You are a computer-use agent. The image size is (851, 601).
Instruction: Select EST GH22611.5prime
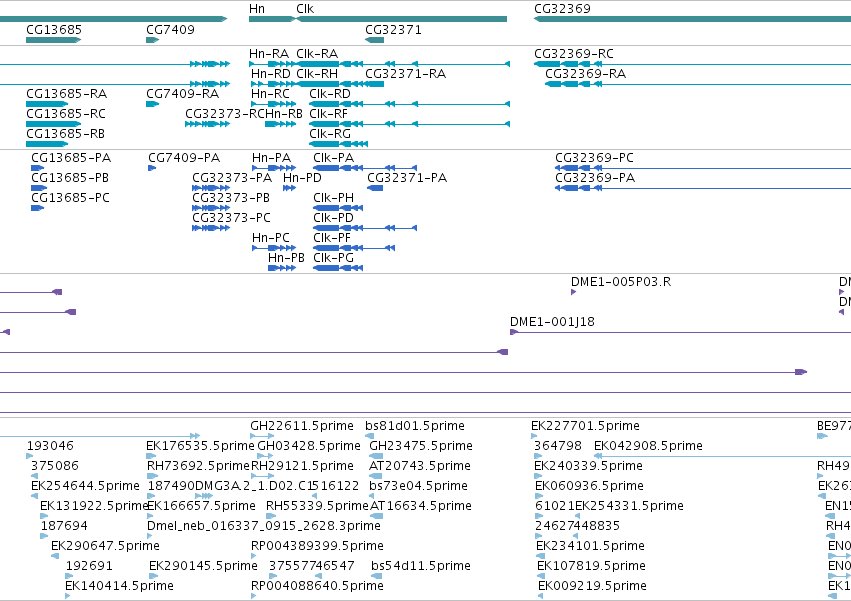click(x=302, y=426)
